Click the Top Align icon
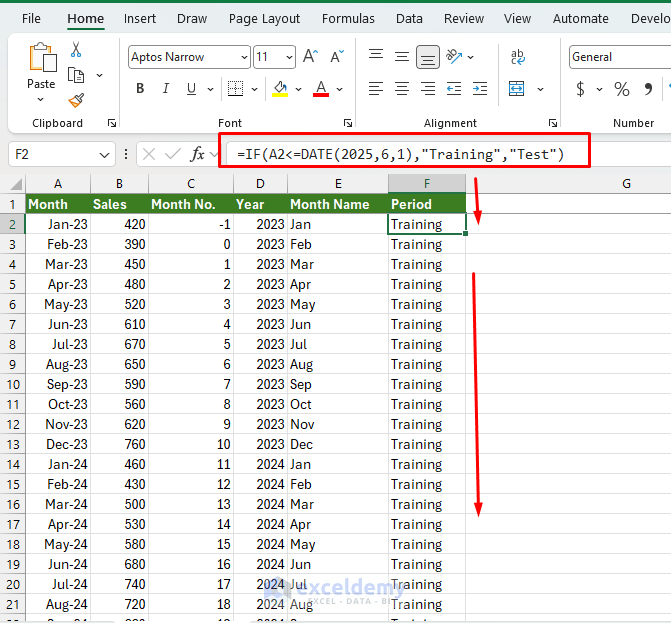 tap(376, 55)
